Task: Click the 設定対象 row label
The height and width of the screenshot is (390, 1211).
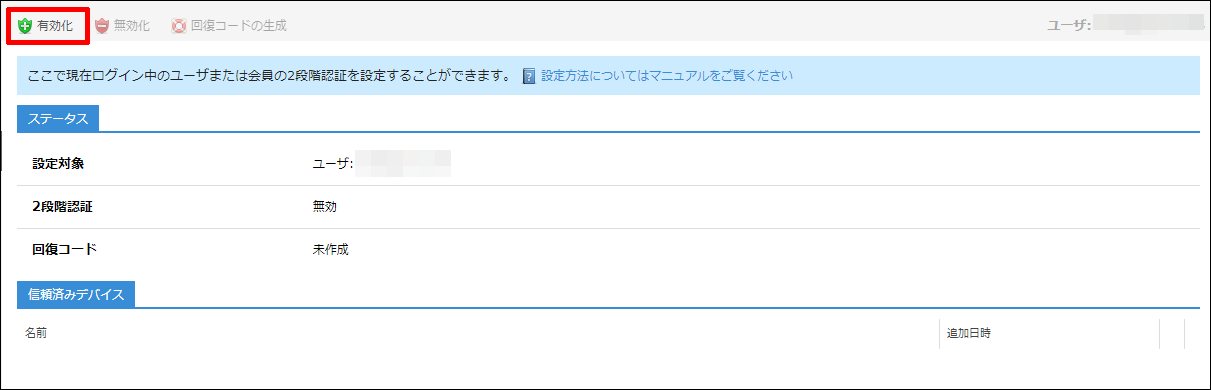Action: coord(58,163)
